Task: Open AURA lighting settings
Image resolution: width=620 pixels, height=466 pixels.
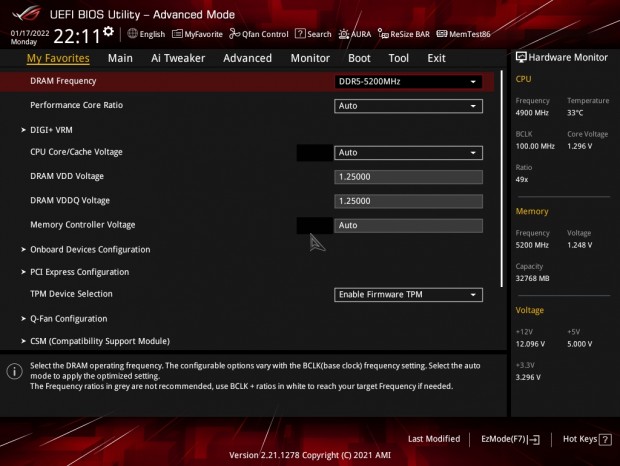Action: (x=355, y=34)
